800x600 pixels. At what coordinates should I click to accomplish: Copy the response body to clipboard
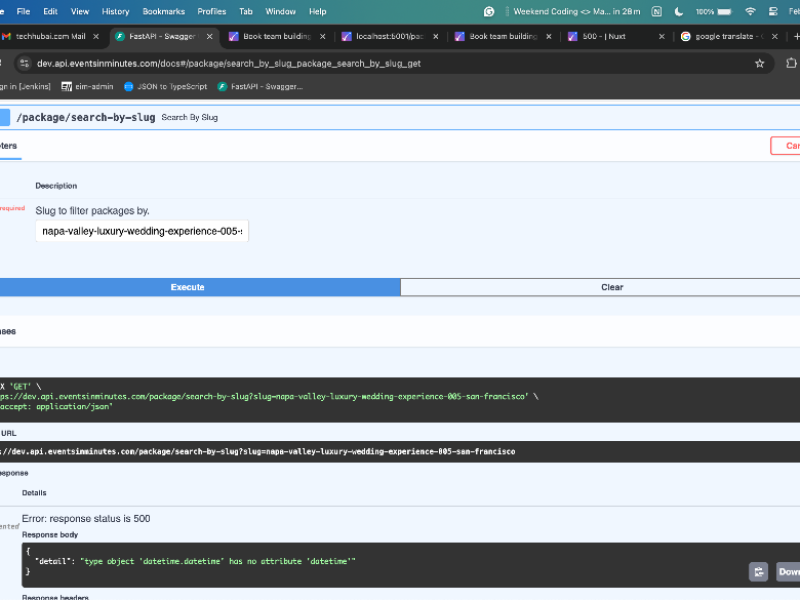pyautogui.click(x=760, y=572)
